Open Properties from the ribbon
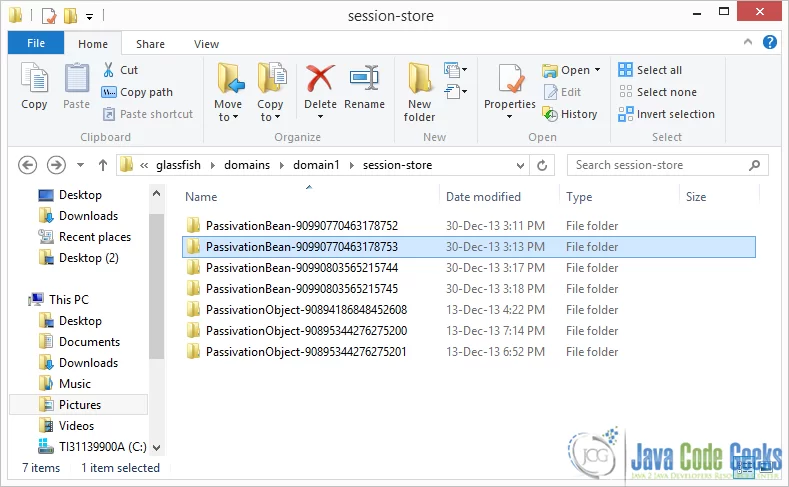 point(510,91)
